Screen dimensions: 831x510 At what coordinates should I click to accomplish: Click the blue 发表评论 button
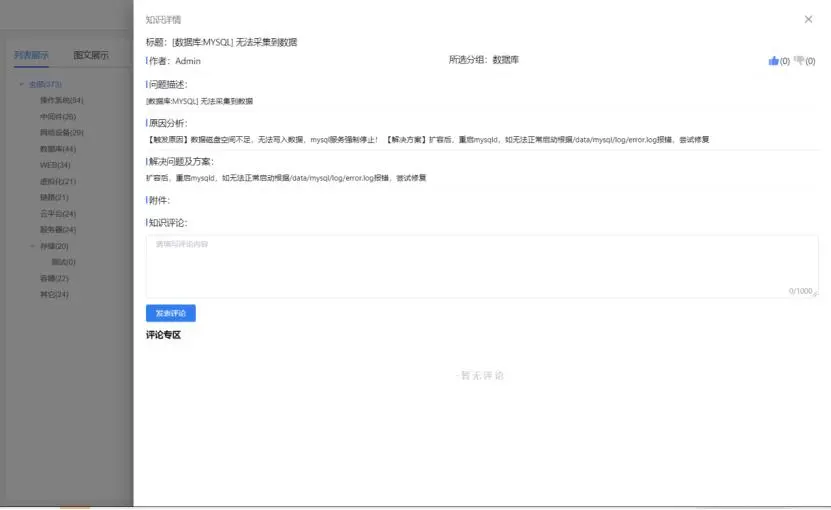click(171, 313)
